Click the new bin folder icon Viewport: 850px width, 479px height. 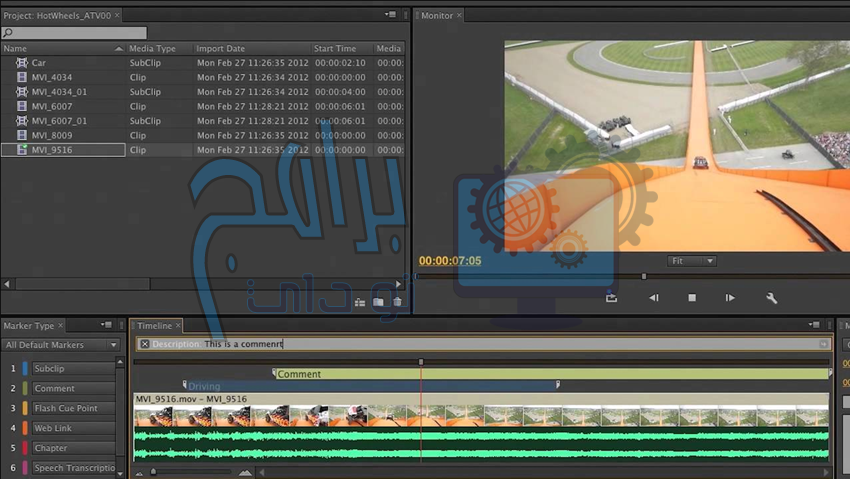[x=378, y=302]
